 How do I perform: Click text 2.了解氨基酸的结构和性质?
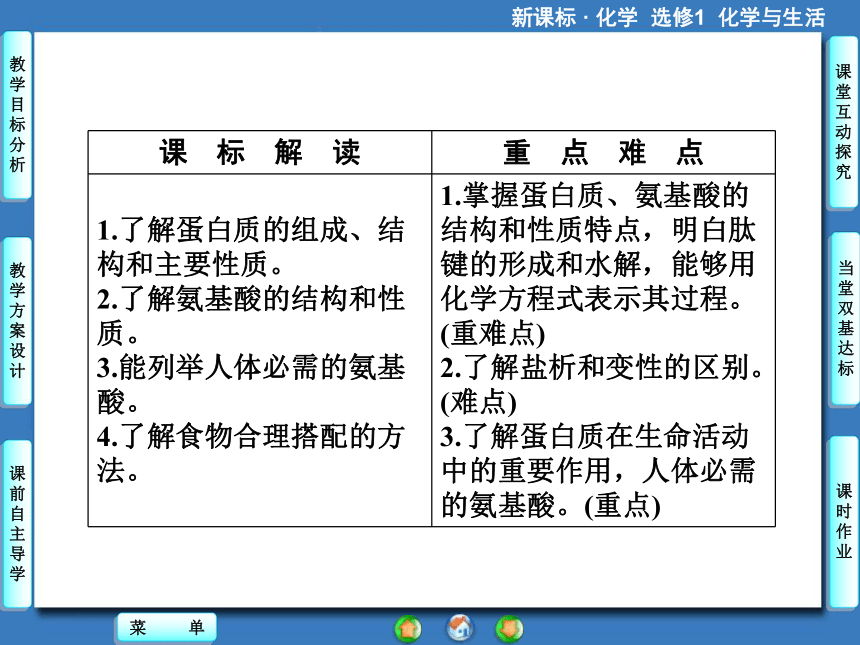pos(251,315)
